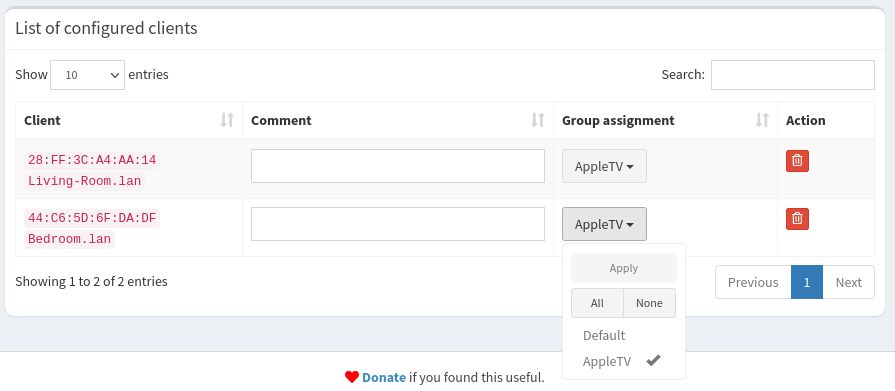Sort table by Client column arrows
Viewport: 895px width, 391px height.
[227, 120]
